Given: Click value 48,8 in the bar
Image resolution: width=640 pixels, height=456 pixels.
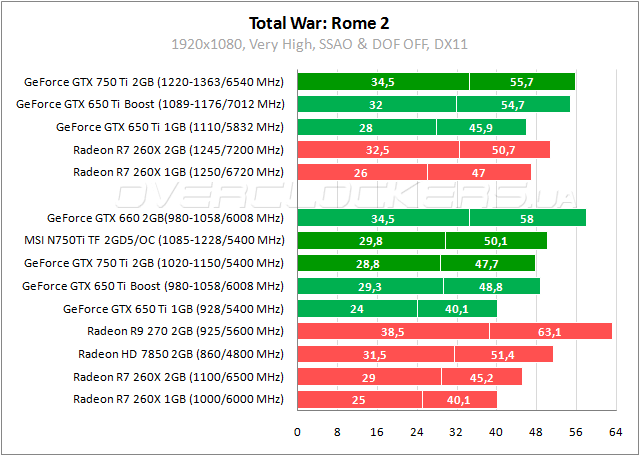Looking at the screenshot, I should coord(491,287).
